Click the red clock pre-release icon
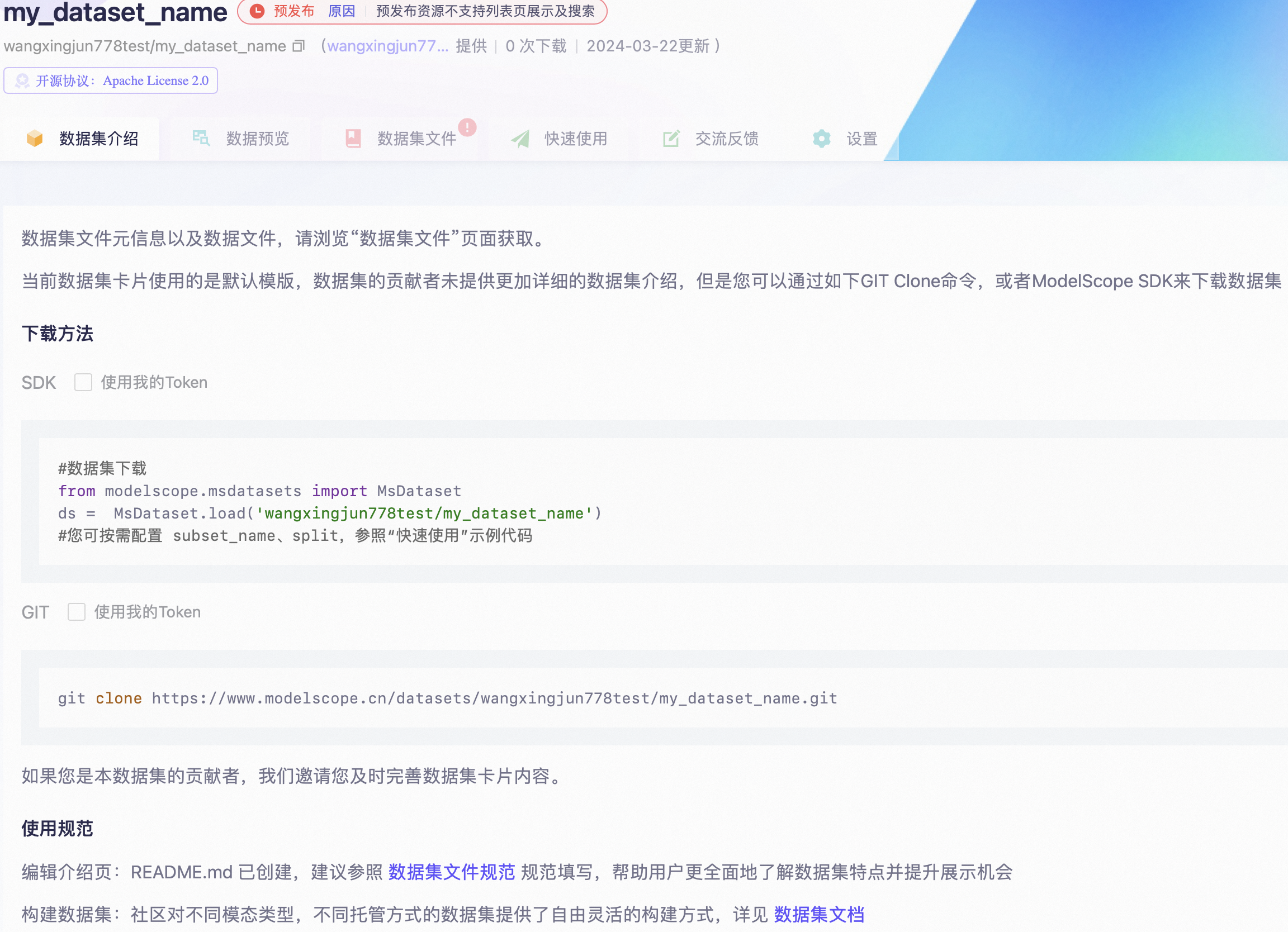 pos(257,11)
